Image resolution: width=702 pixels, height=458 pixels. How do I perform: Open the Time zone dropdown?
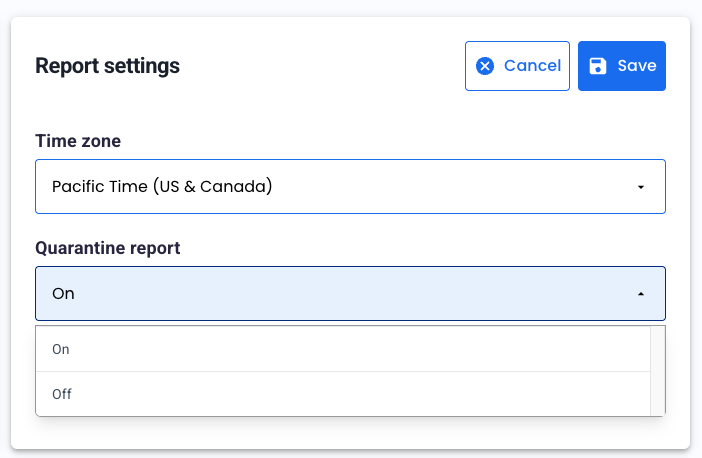[350, 186]
